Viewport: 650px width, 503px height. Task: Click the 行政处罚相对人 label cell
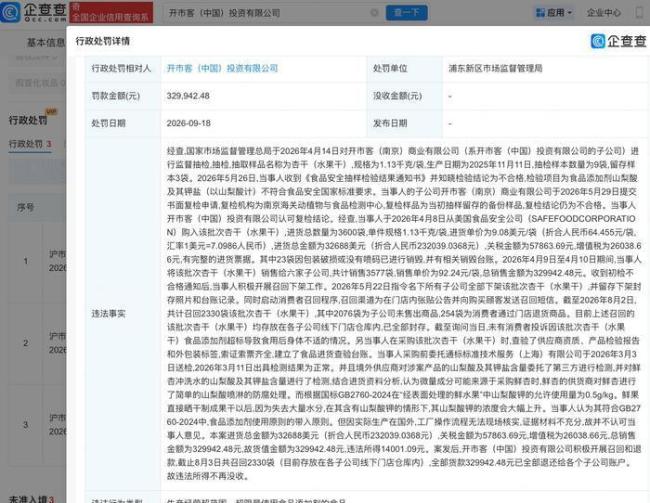(121, 68)
